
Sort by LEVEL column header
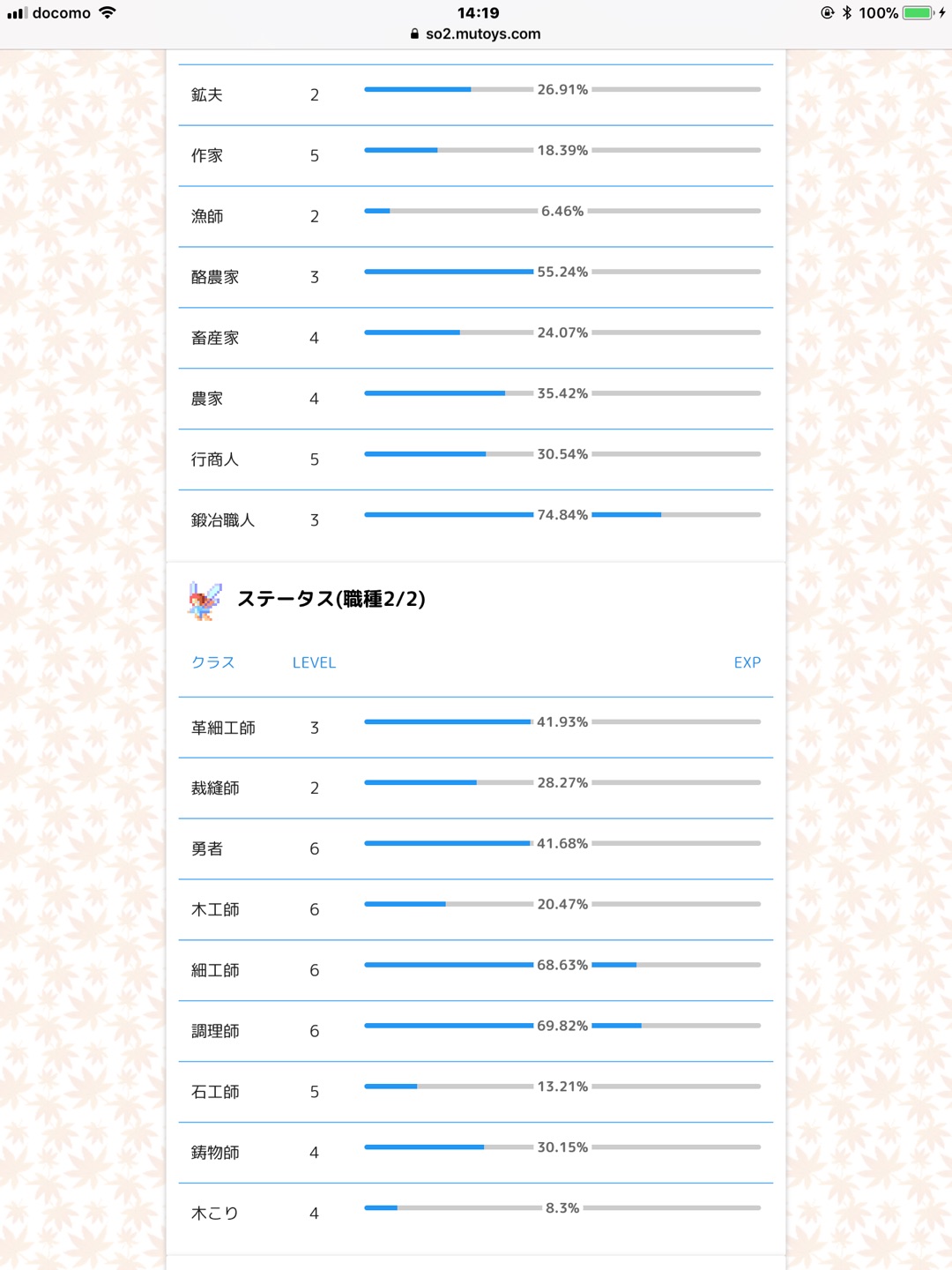point(314,662)
